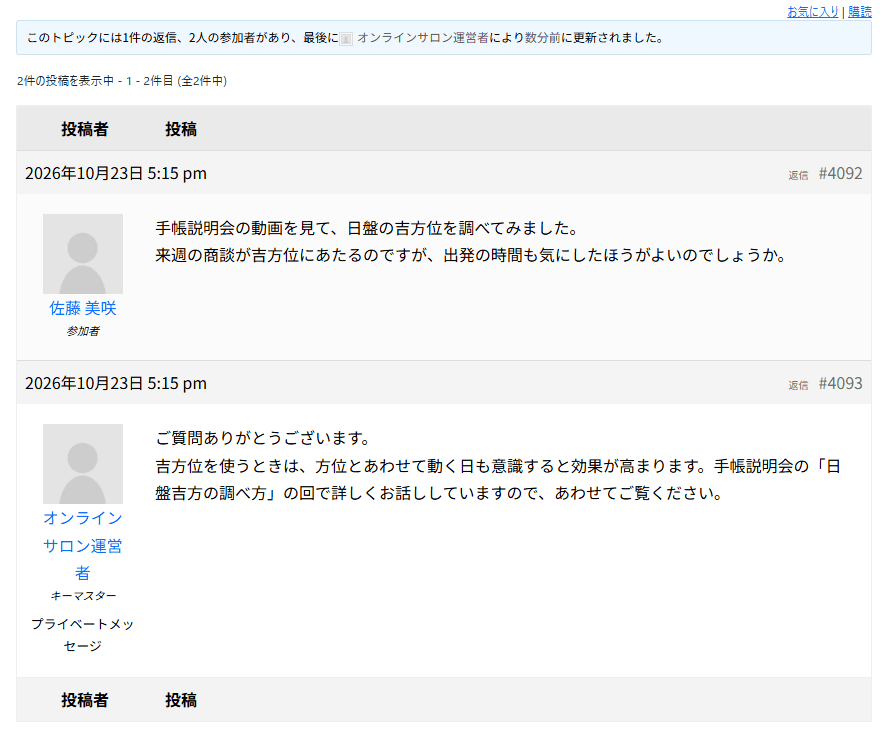The image size is (888, 741).
Task: Click 返信 link for post #4092
Action: (798, 175)
